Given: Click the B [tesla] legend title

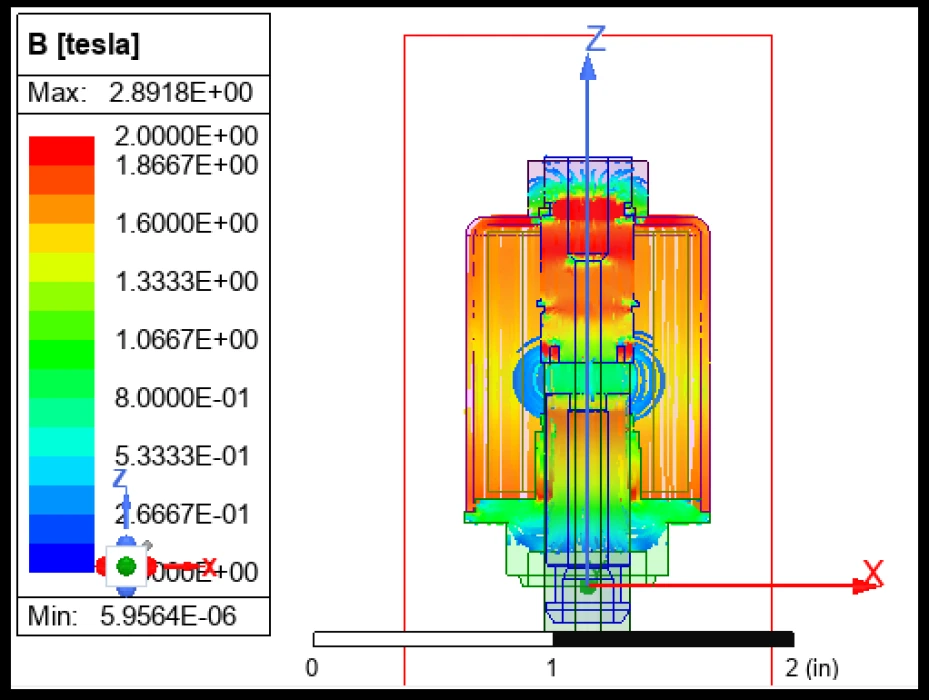Looking at the screenshot, I should pyautogui.click(x=85, y=45).
